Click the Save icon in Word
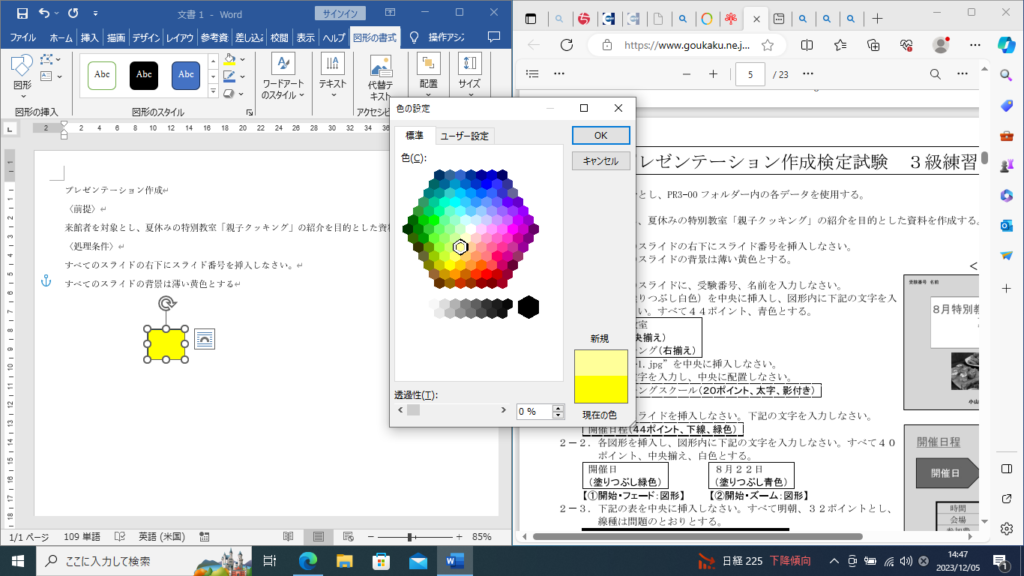 click(x=22, y=13)
